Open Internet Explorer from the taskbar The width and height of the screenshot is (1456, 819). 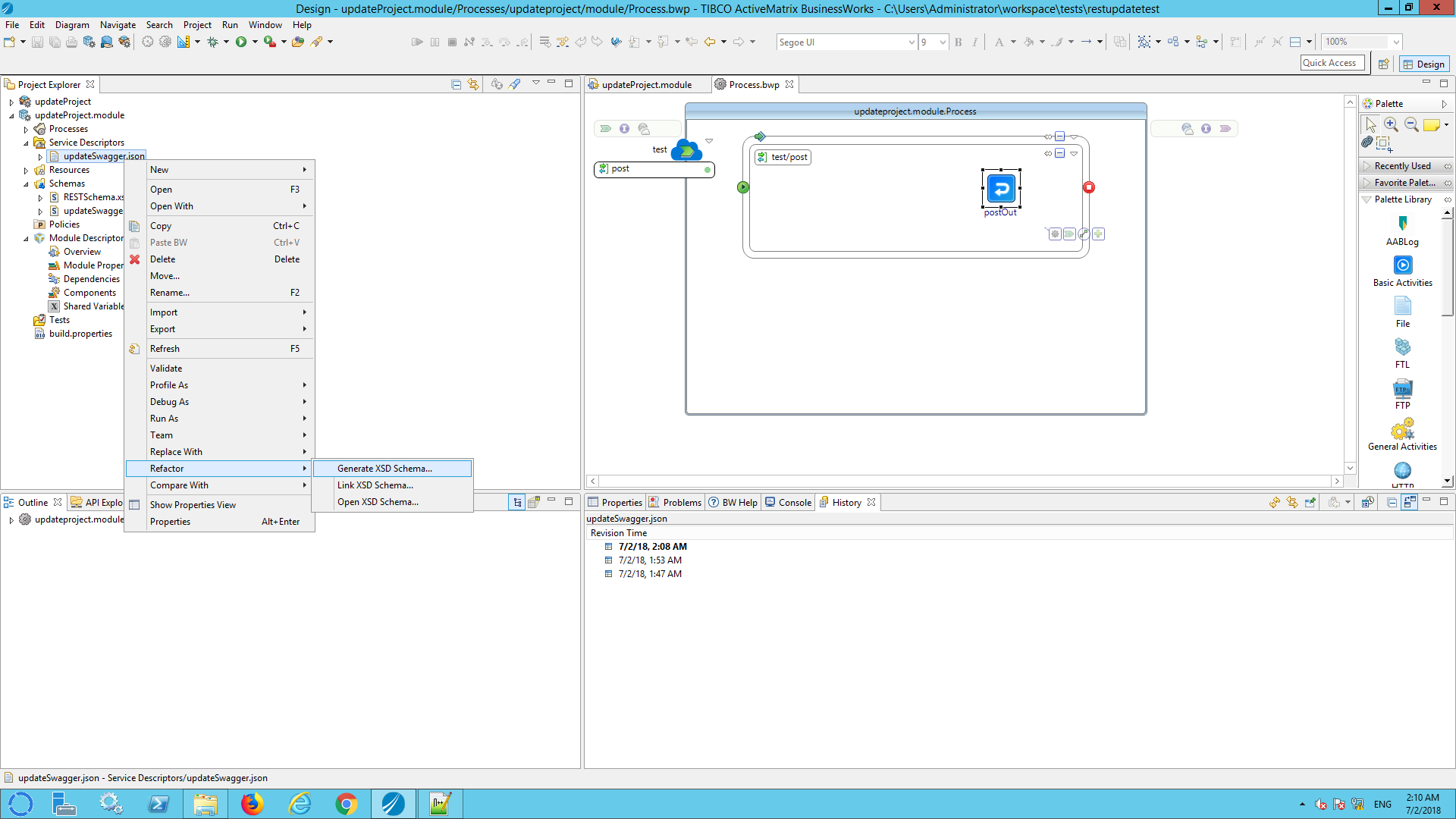[x=300, y=804]
